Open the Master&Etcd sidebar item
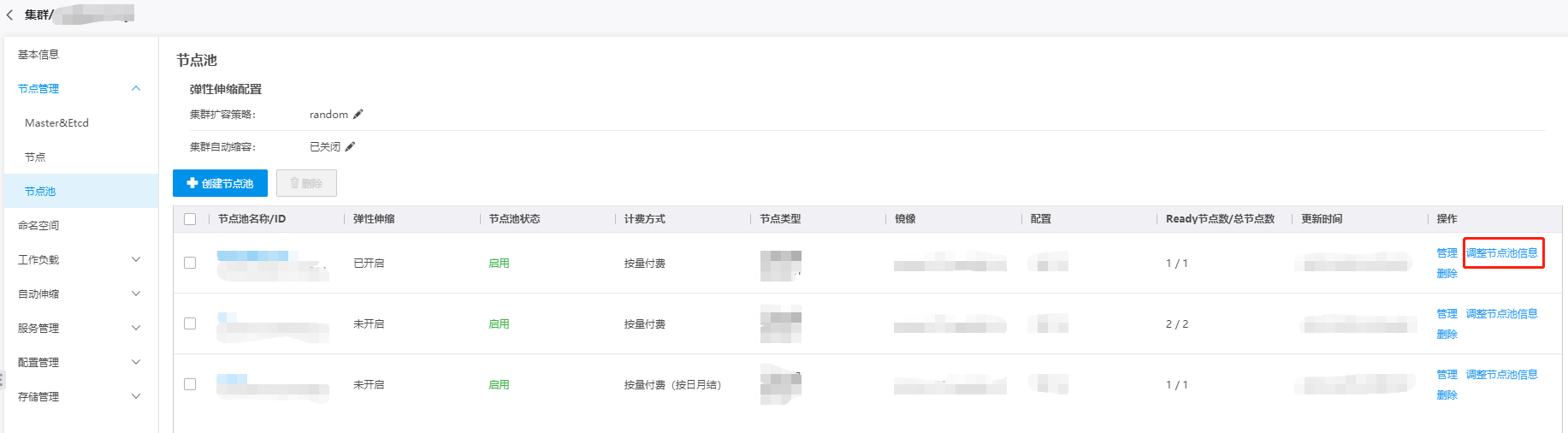Screen dimensions: 1568x433 point(56,123)
